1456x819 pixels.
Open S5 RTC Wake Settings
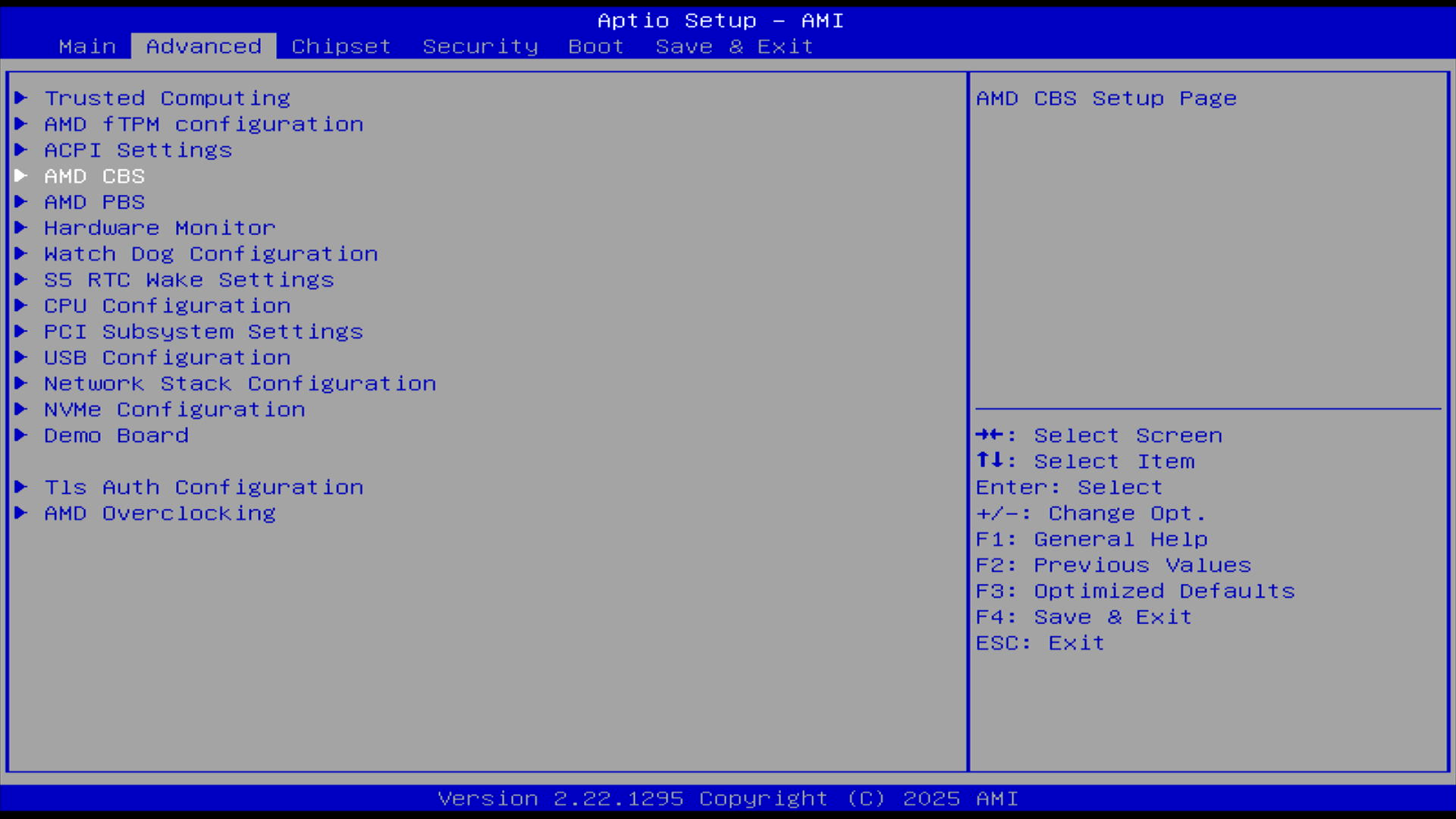189,280
